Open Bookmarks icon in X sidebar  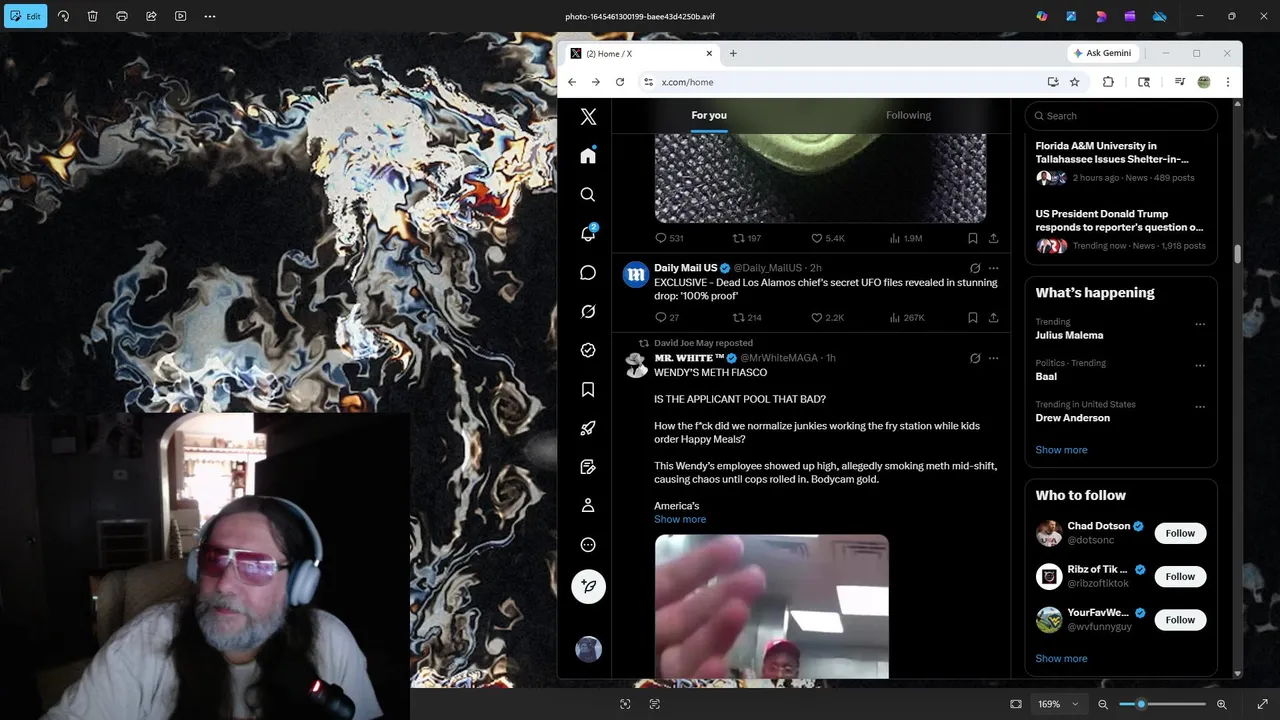coord(588,389)
